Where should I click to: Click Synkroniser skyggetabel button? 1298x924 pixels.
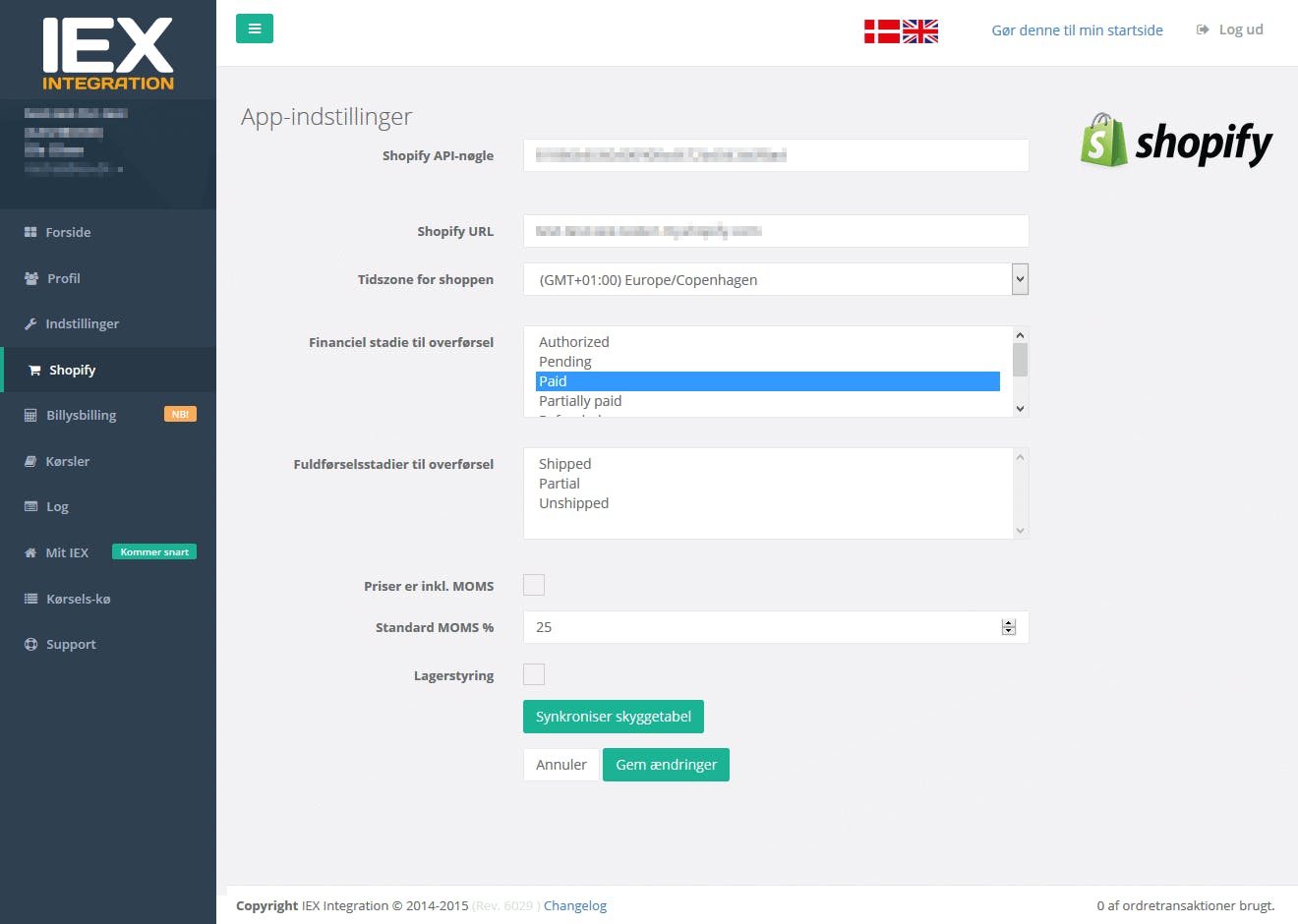[x=614, y=717]
